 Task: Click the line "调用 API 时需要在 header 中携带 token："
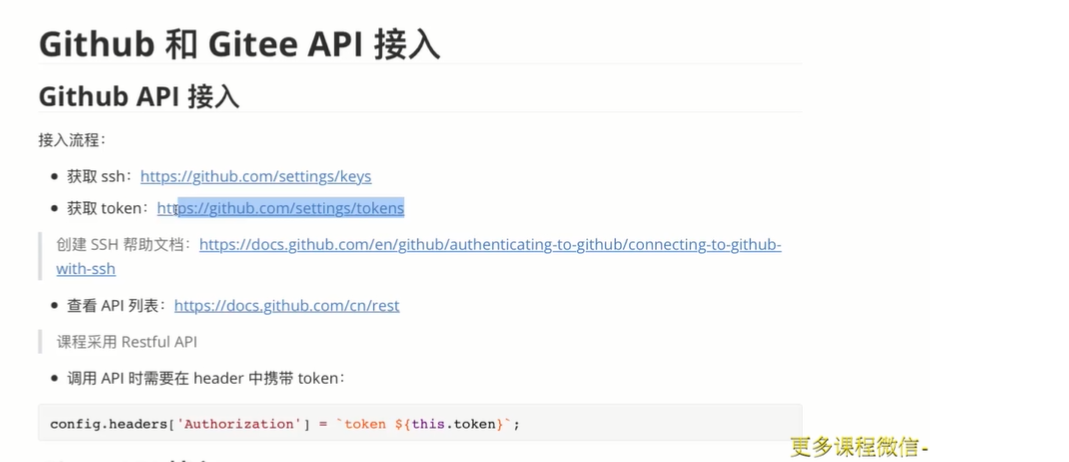[206, 378]
